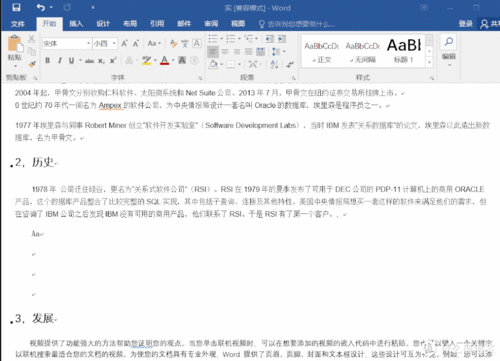Expand the styles gallery More arrow
The height and width of the screenshot is (361, 500).
(429, 62)
